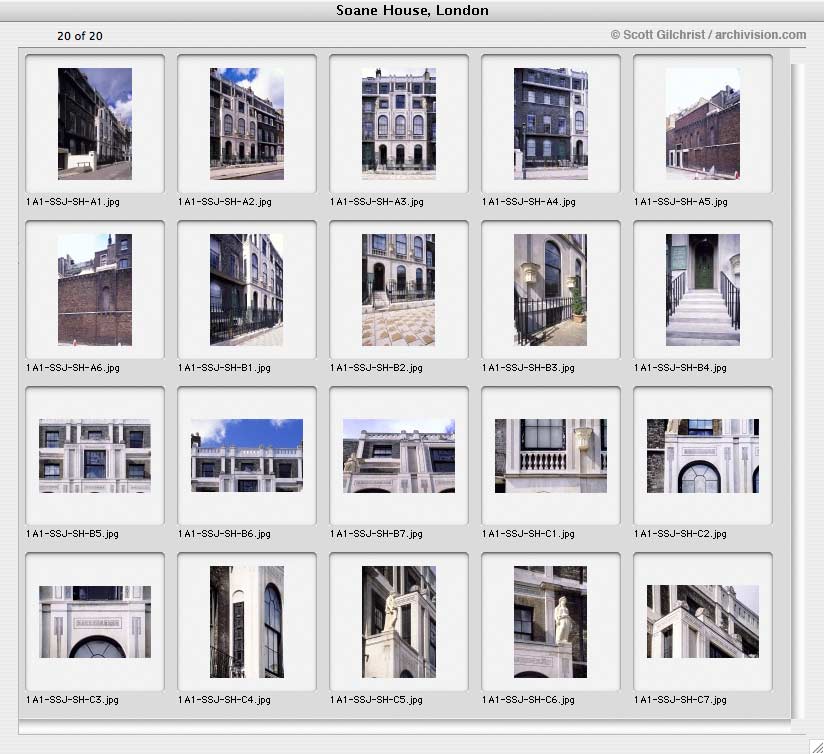This screenshot has height=754, width=824.
Task: Click the filename 1A1-SSJ-SH-C1.jpg
Action: [x=529, y=534]
